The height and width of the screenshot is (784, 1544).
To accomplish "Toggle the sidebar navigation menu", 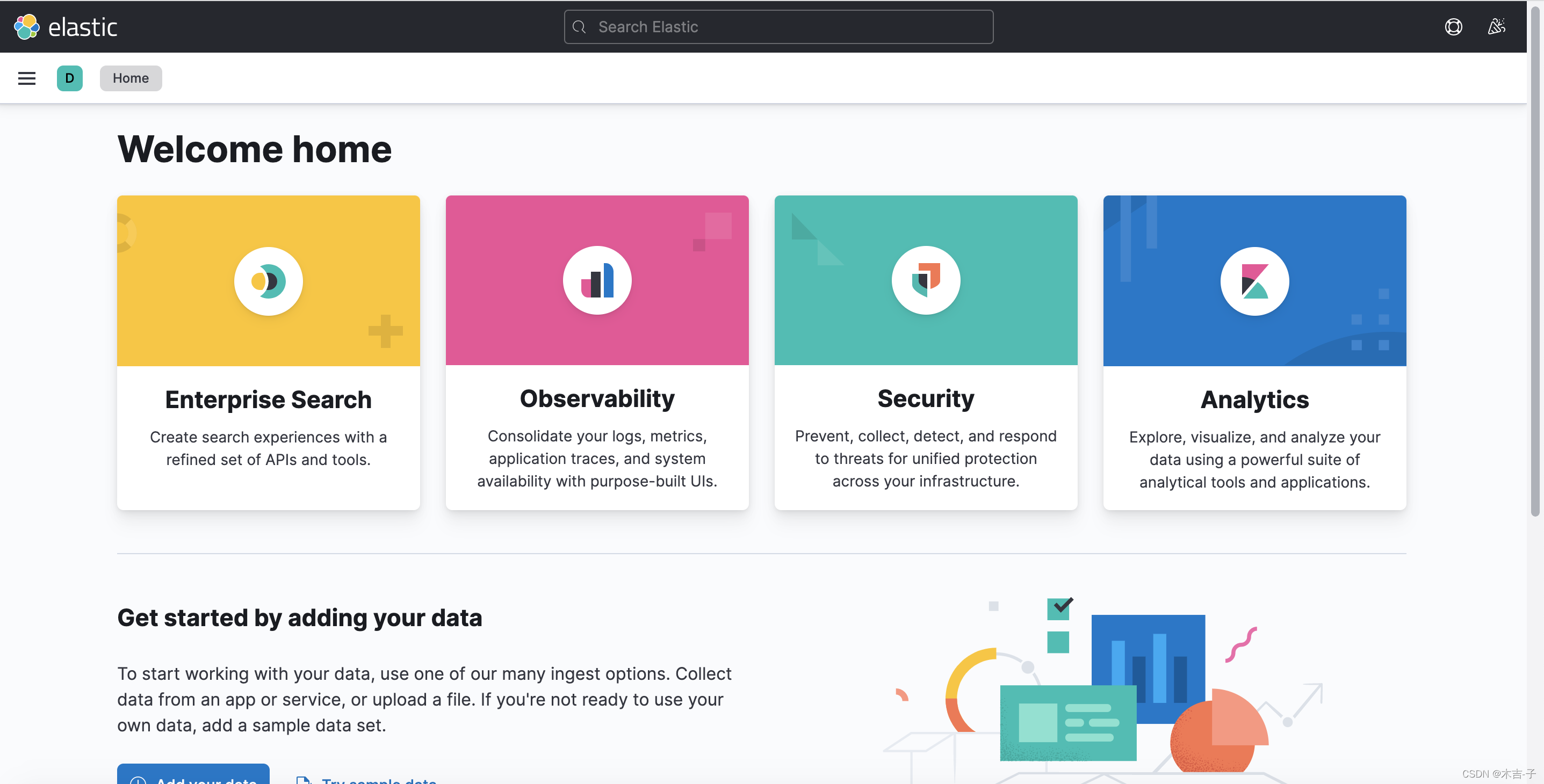I will (x=26, y=77).
